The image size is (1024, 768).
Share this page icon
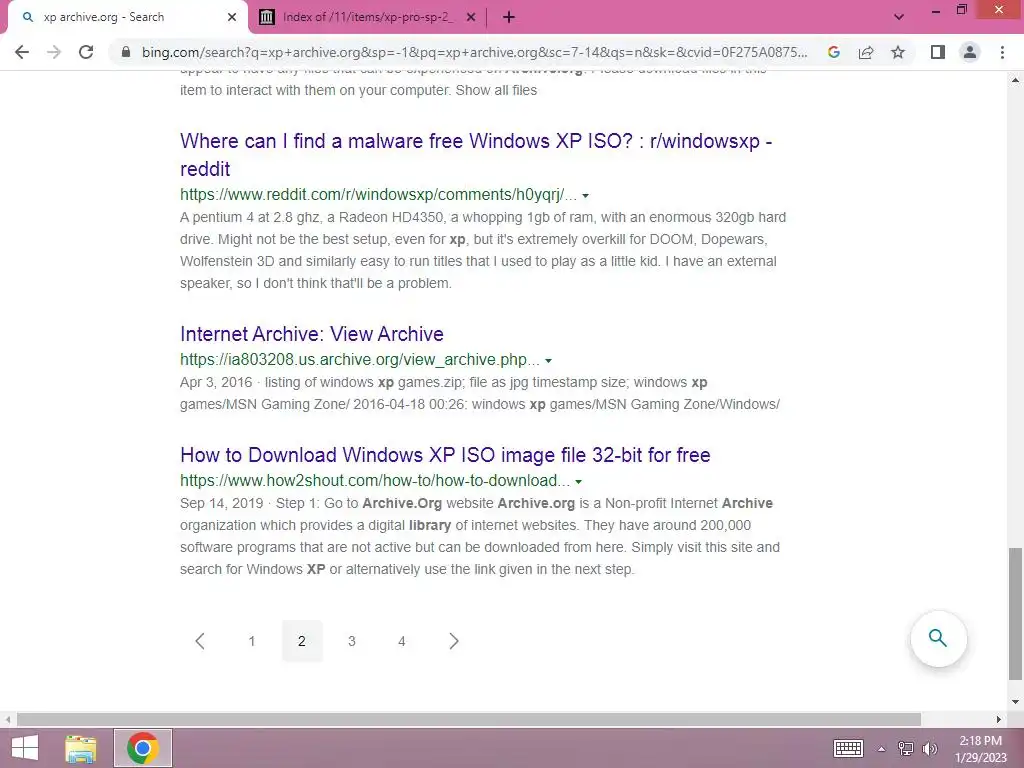[x=866, y=52]
